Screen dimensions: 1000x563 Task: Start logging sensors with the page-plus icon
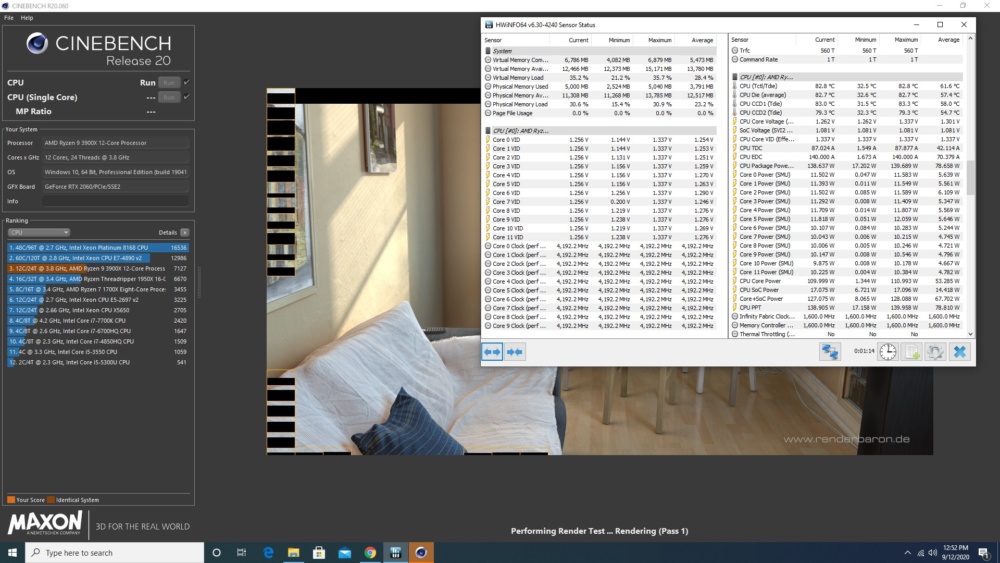coord(912,351)
